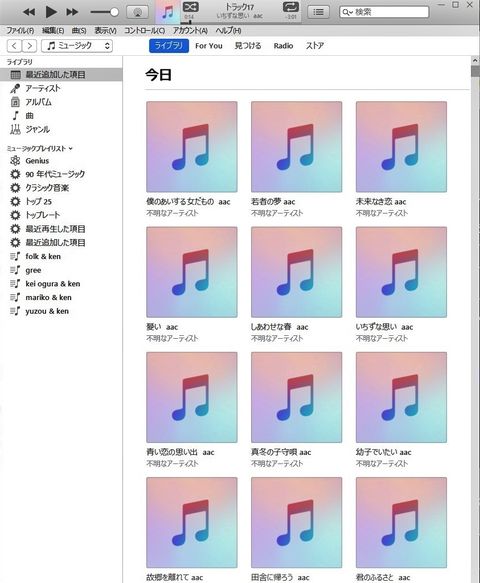Screen dimensions: 480x583
Task: Select 最近追加した項目 under ライブラリ
Action: 61,74
